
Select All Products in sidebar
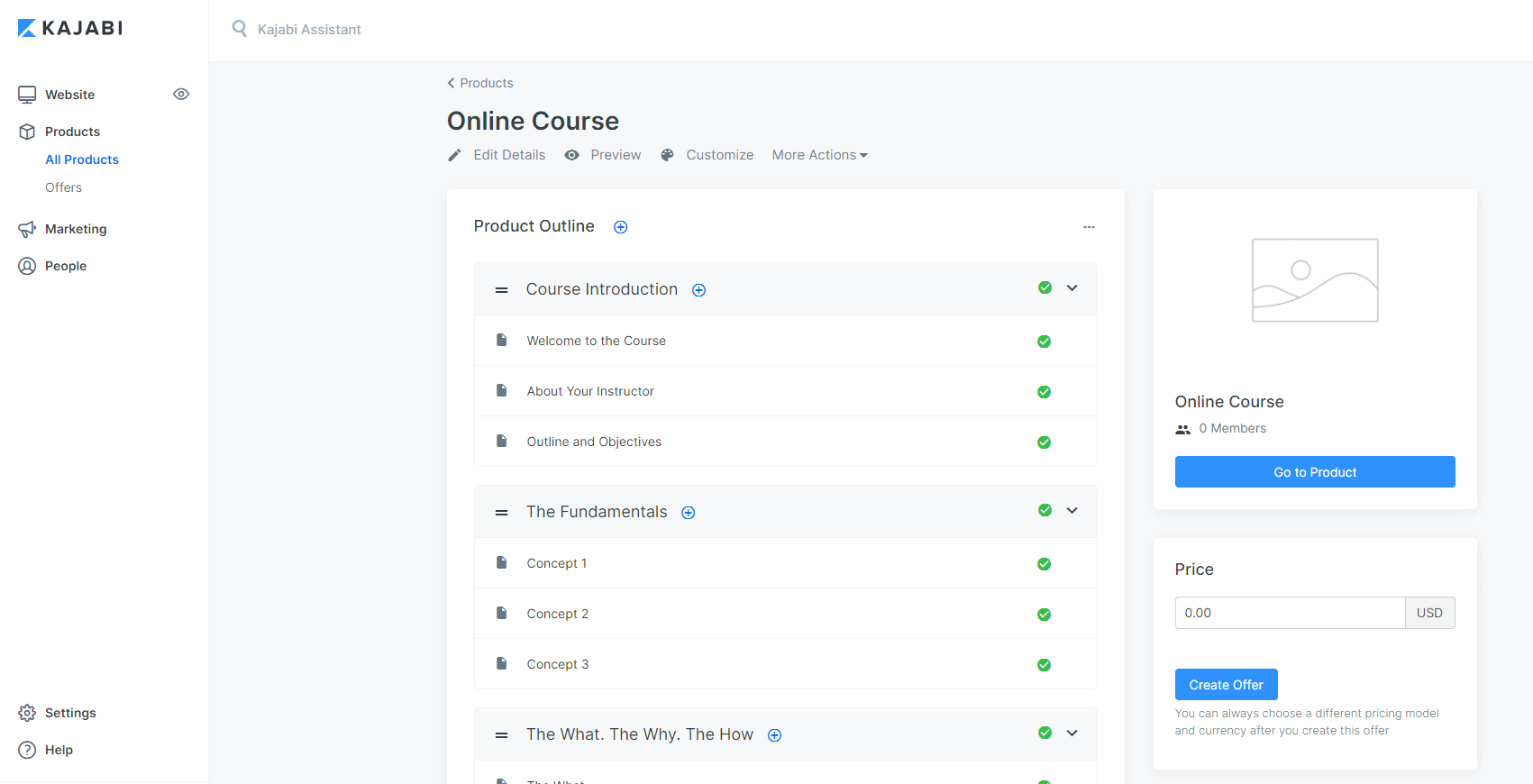pyautogui.click(x=82, y=160)
